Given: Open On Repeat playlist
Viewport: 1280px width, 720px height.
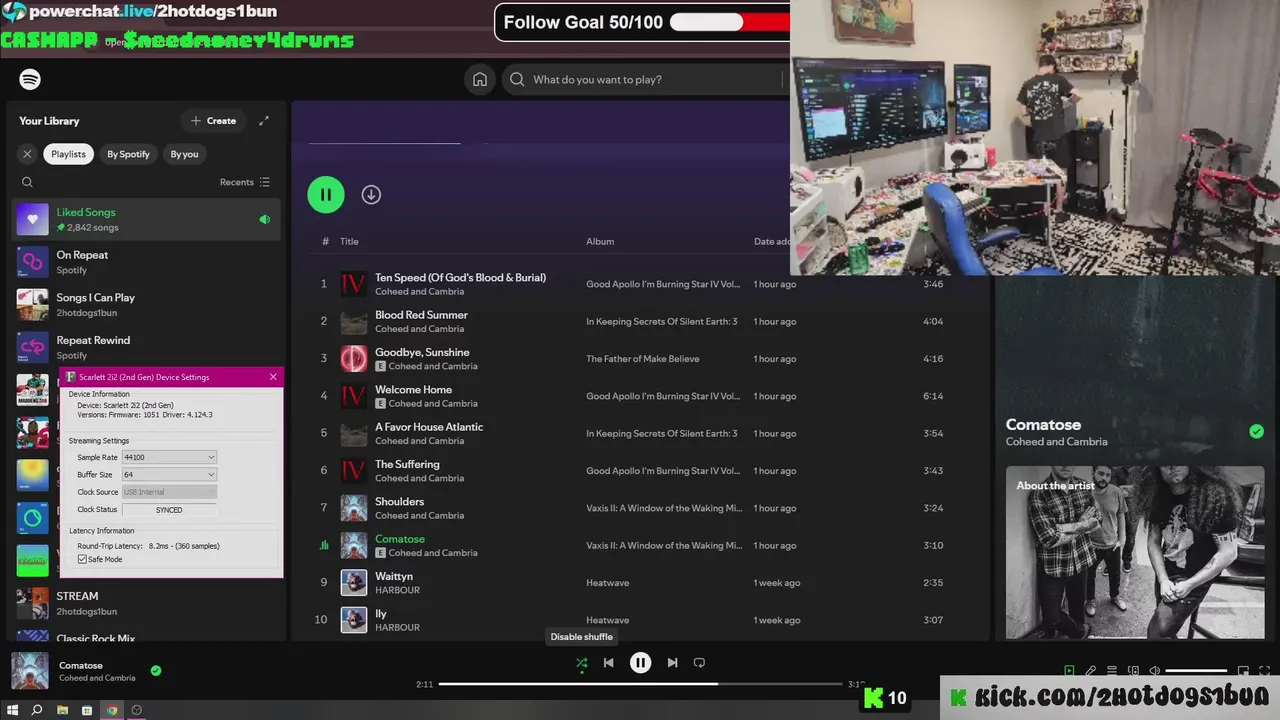Looking at the screenshot, I should point(146,262).
